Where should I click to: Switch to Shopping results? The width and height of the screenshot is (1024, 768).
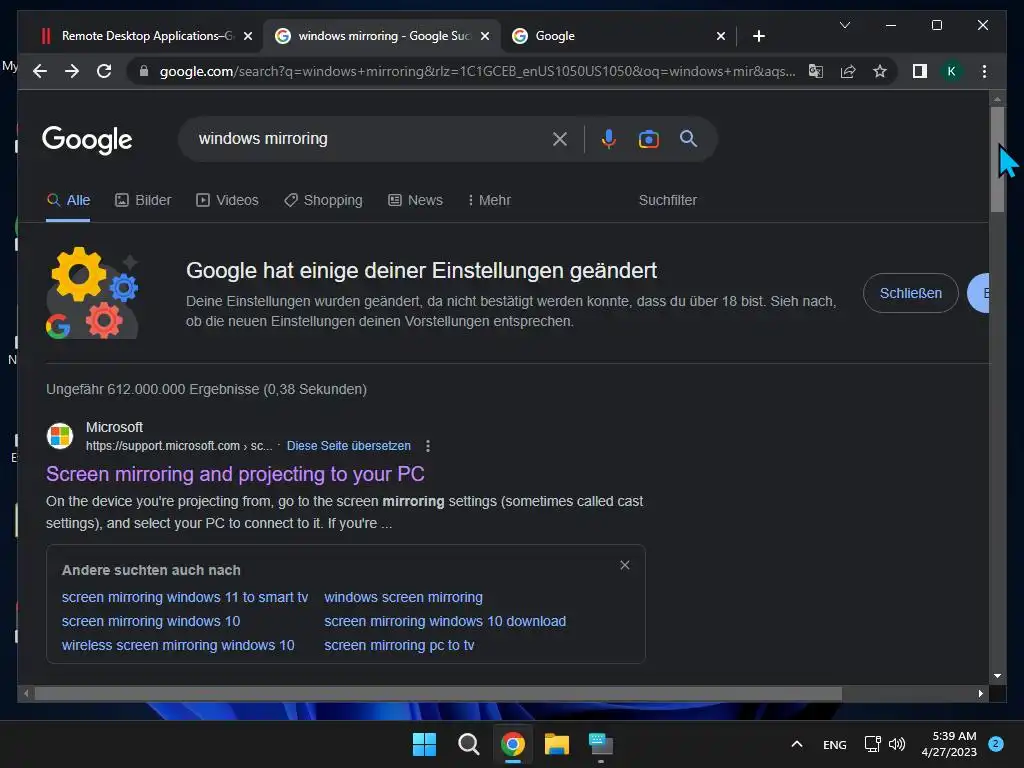click(323, 200)
